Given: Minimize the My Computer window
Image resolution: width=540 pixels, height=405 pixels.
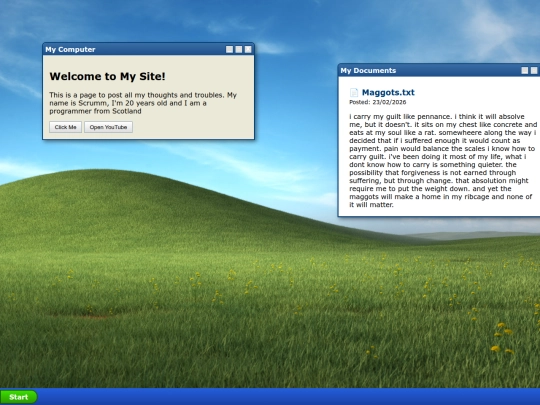Looking at the screenshot, I should click(x=229, y=49).
